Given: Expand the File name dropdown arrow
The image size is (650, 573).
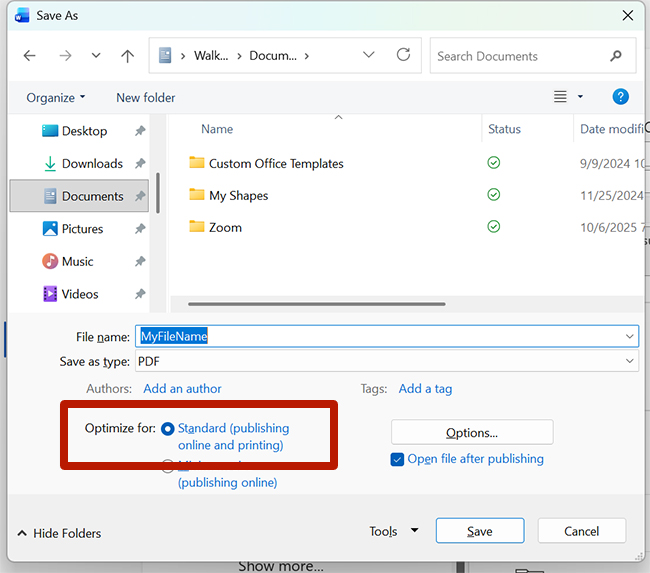Looking at the screenshot, I should (630, 336).
